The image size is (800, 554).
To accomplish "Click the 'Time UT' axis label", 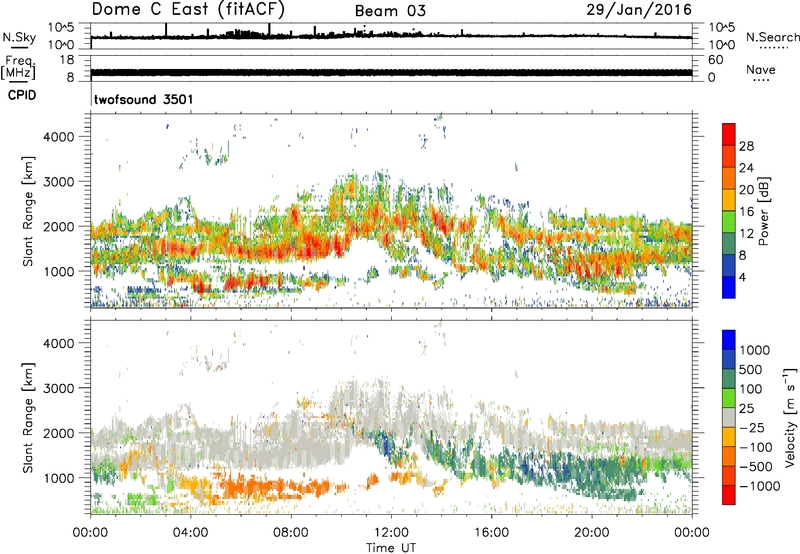I will click(391, 548).
